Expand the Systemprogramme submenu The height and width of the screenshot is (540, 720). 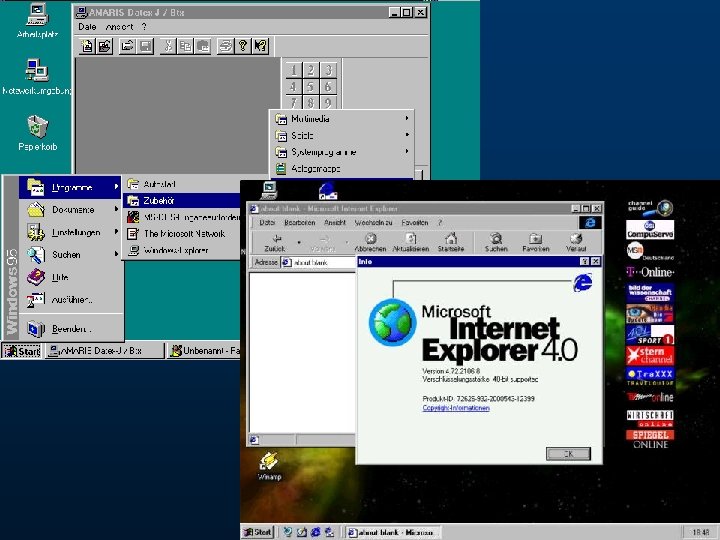click(342, 152)
